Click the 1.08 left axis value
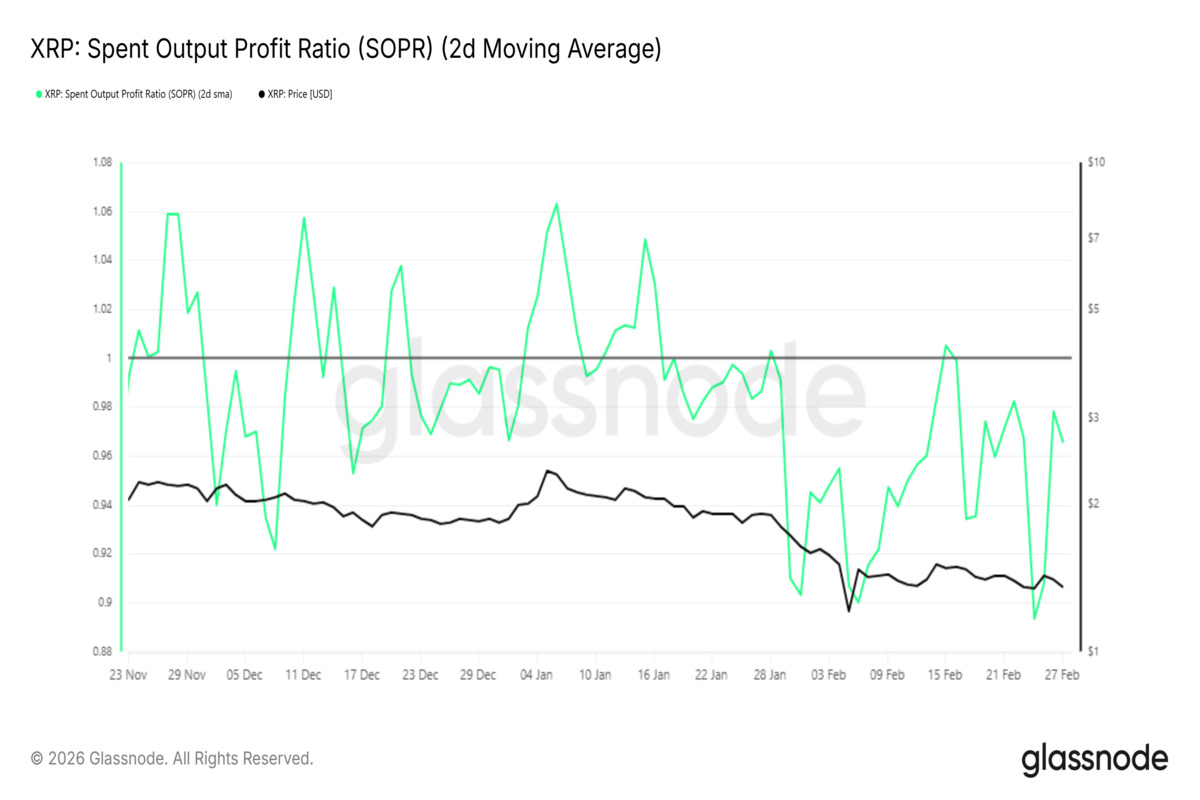 tap(101, 163)
